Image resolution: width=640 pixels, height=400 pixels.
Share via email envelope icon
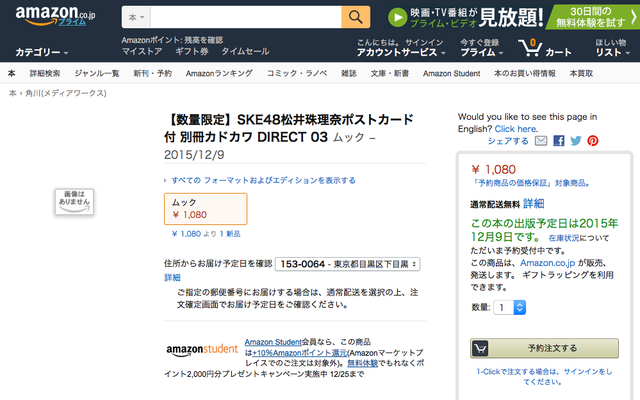541,141
